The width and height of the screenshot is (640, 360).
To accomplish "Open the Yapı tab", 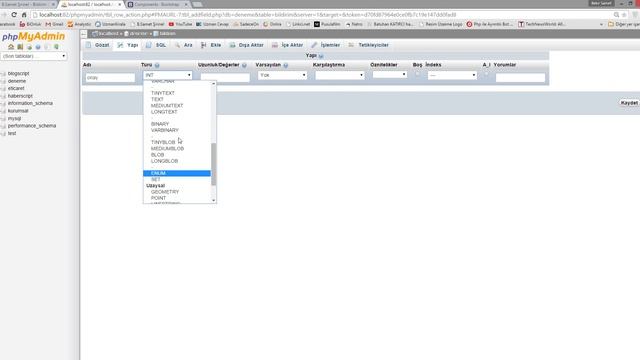I will coord(128,45).
